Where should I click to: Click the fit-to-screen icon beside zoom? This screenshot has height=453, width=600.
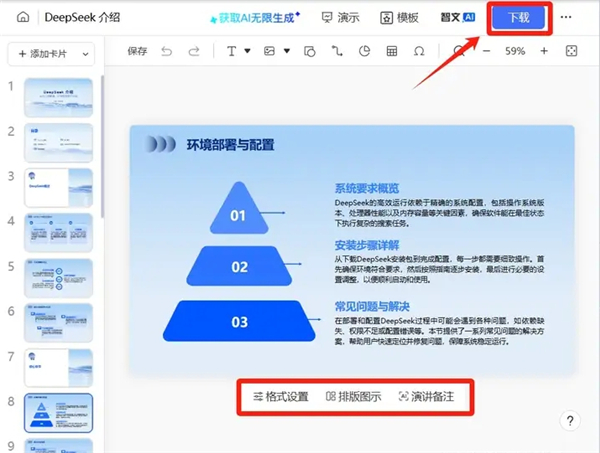(571, 51)
